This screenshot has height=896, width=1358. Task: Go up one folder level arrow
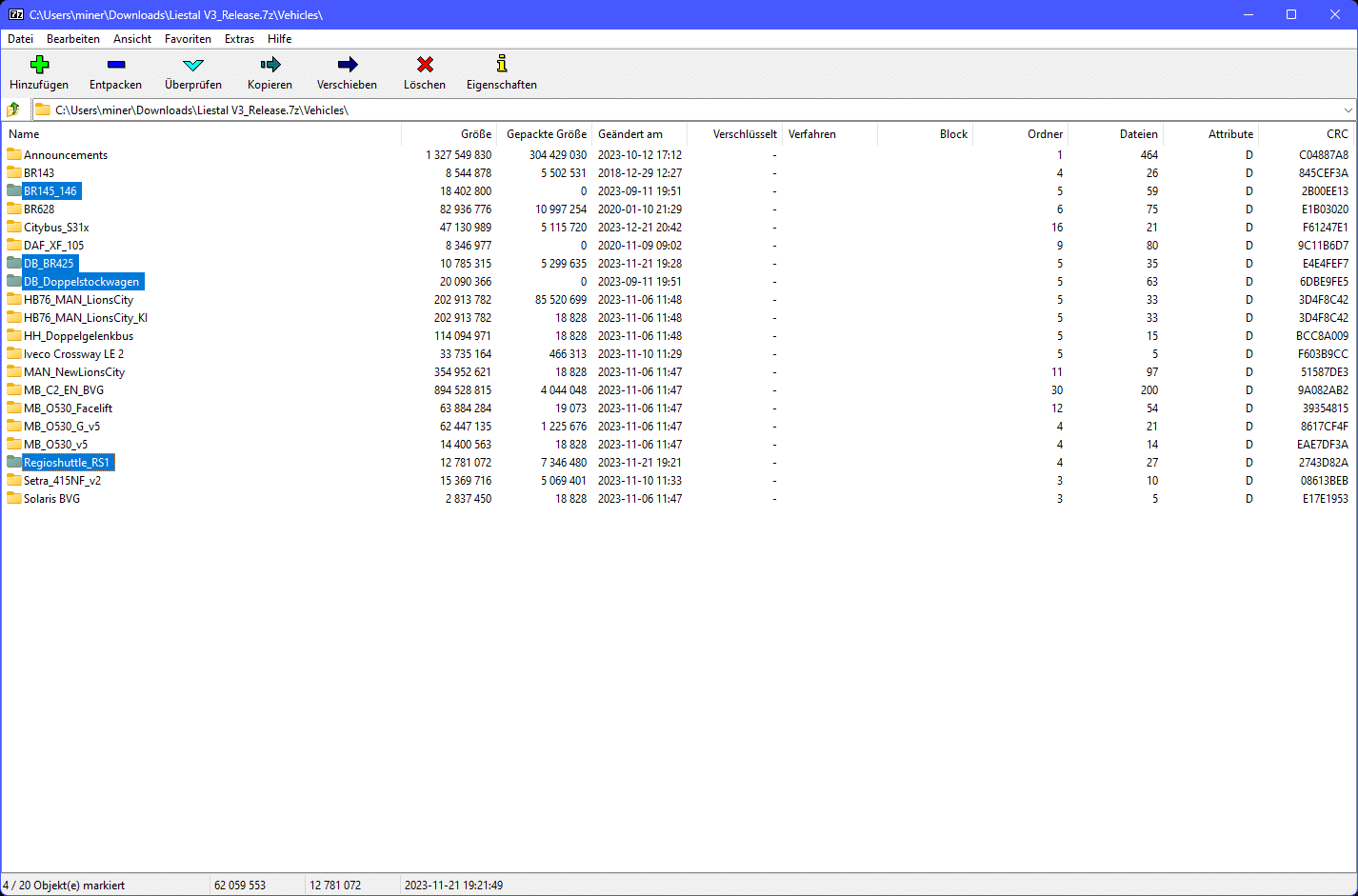(13, 110)
